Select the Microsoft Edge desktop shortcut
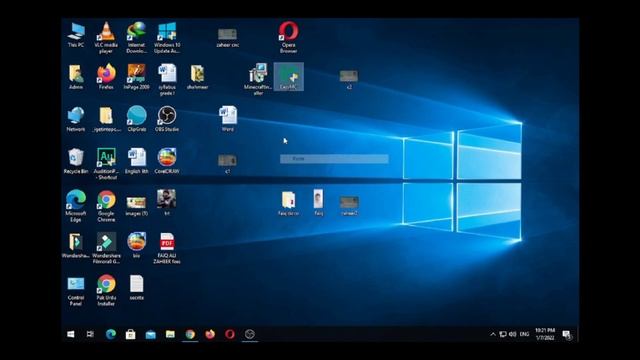This screenshot has height=360, width=640. (76, 206)
